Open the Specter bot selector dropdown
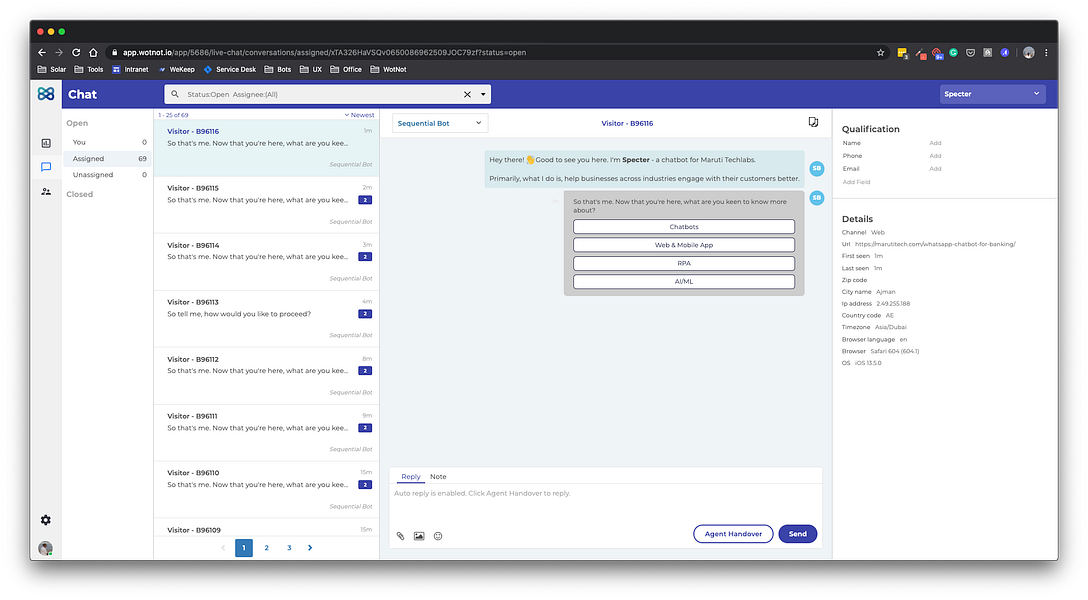The width and height of the screenshot is (1088, 600). click(992, 94)
